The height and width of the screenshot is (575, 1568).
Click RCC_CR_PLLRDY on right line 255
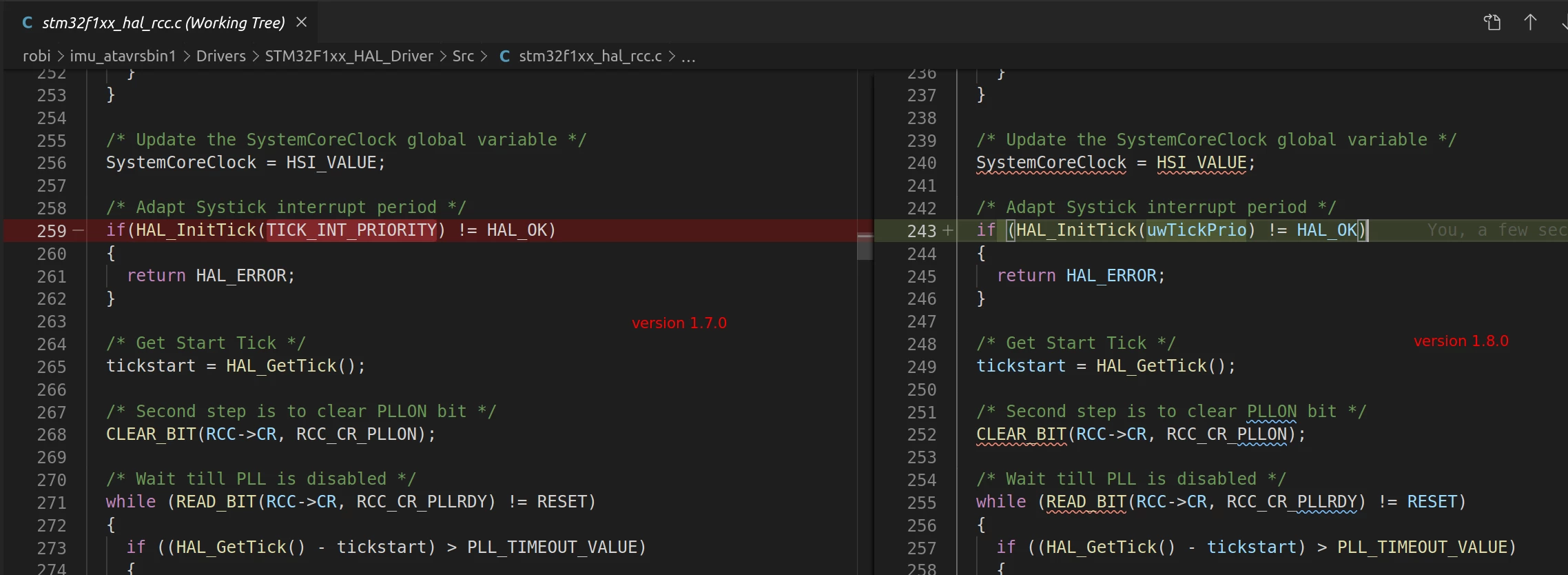coord(1292,502)
